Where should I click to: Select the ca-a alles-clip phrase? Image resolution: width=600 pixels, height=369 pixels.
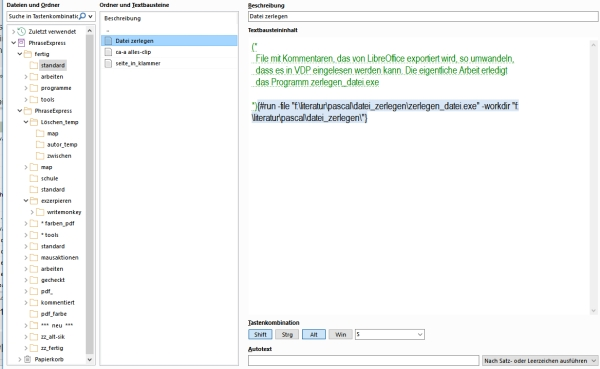click(x=169, y=52)
